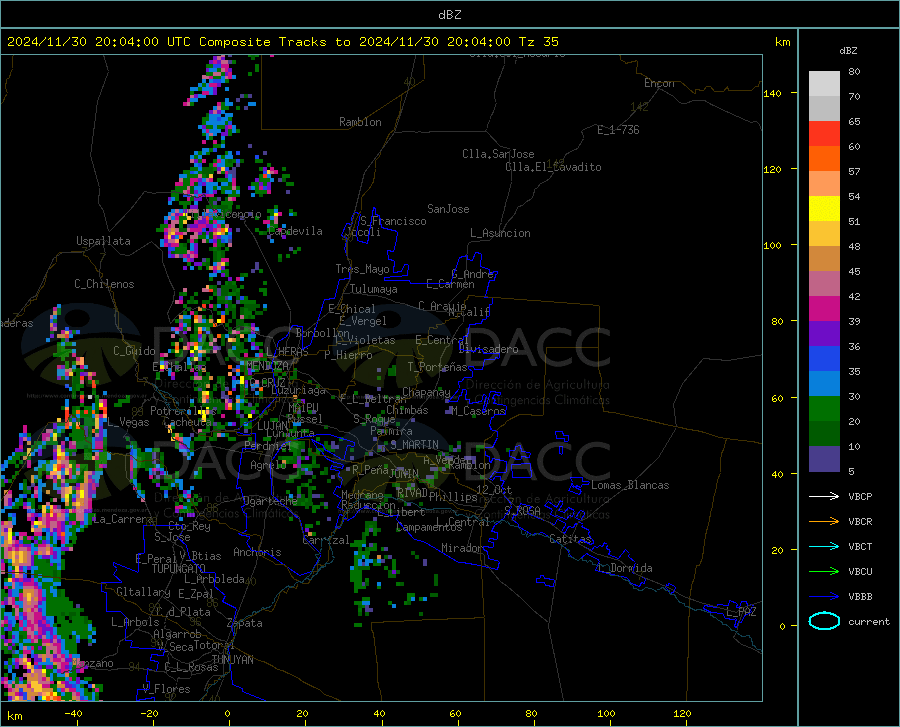Click the S_Francisco label on map

(x=393, y=221)
